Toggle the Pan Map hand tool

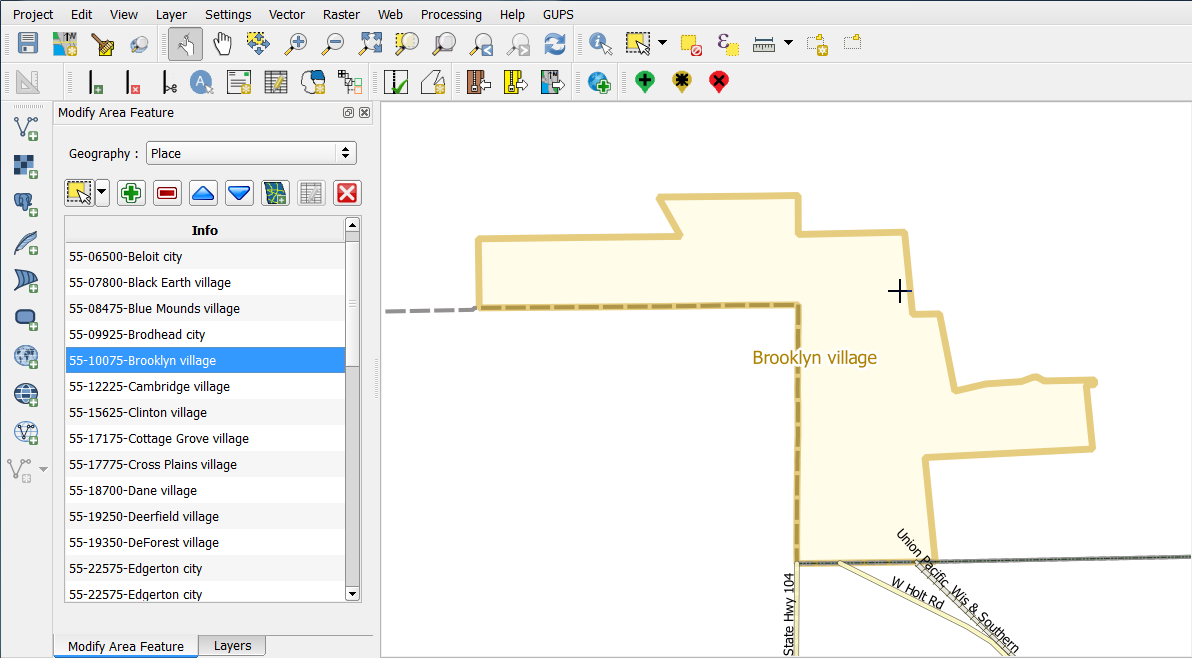click(222, 44)
